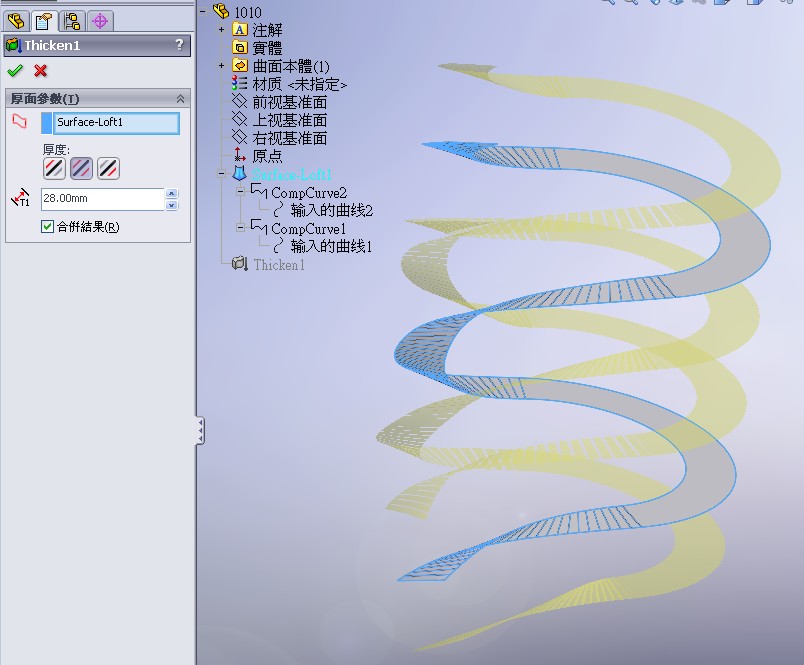Choose thicken side 1 option

(x=54, y=168)
